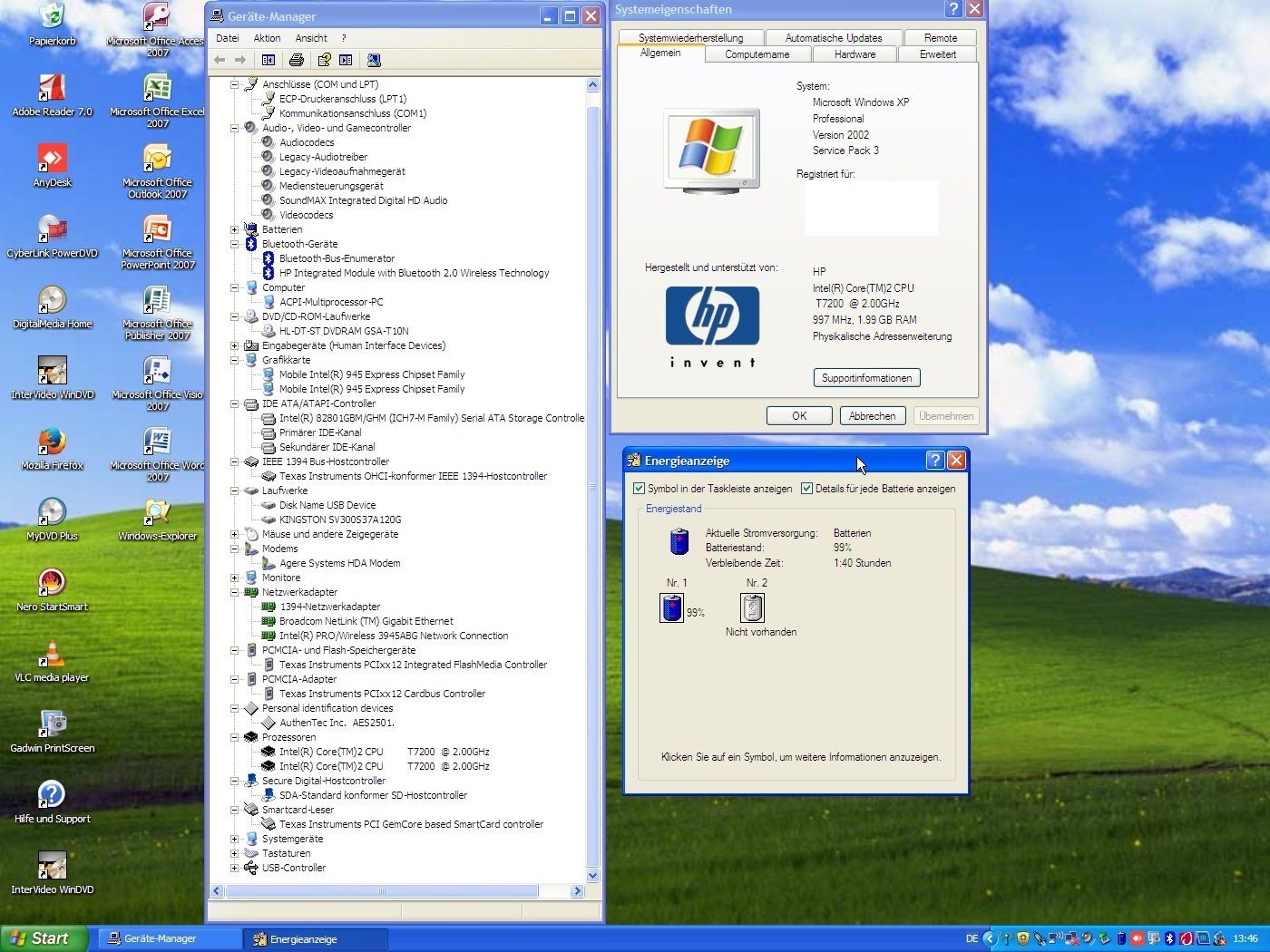Image resolution: width=1270 pixels, height=952 pixels.
Task: Click the Energieanzeige taskbar button
Action: [x=316, y=938]
